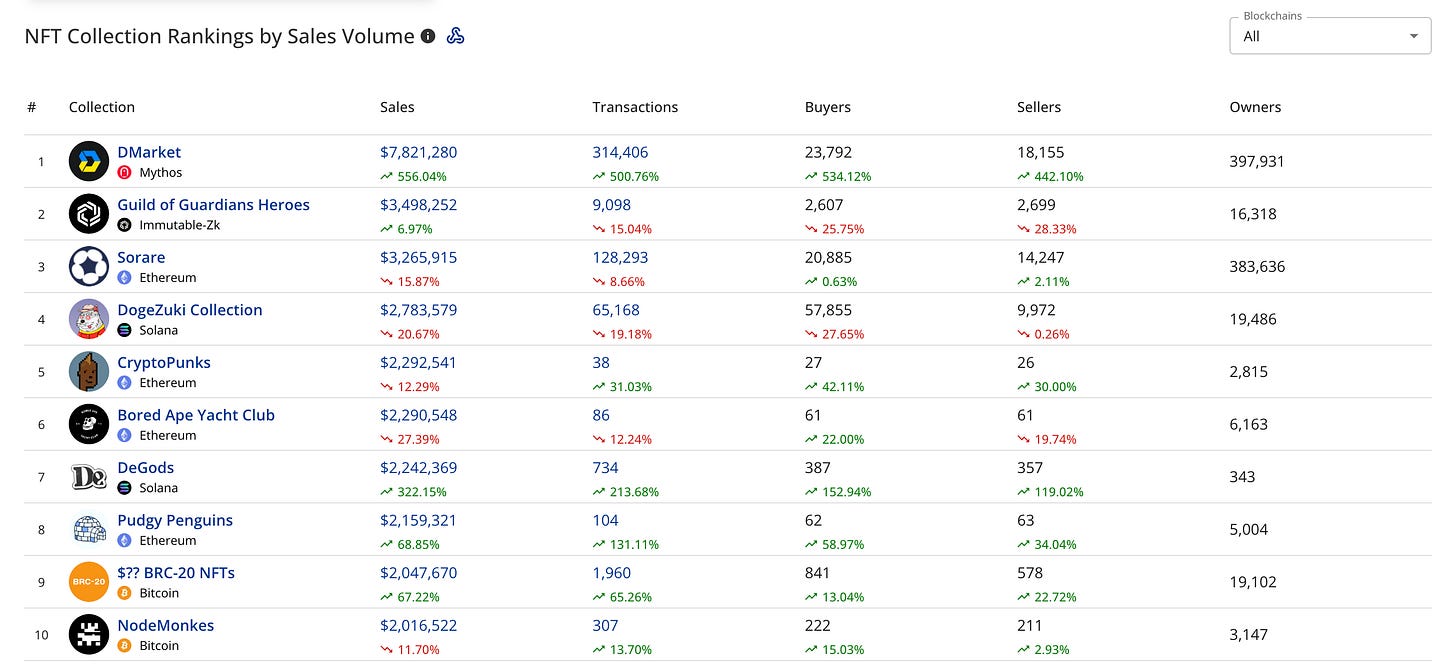This screenshot has height=664, width=1456.
Task: Click the Ethereum icon under Sorare
Action: 125,277
